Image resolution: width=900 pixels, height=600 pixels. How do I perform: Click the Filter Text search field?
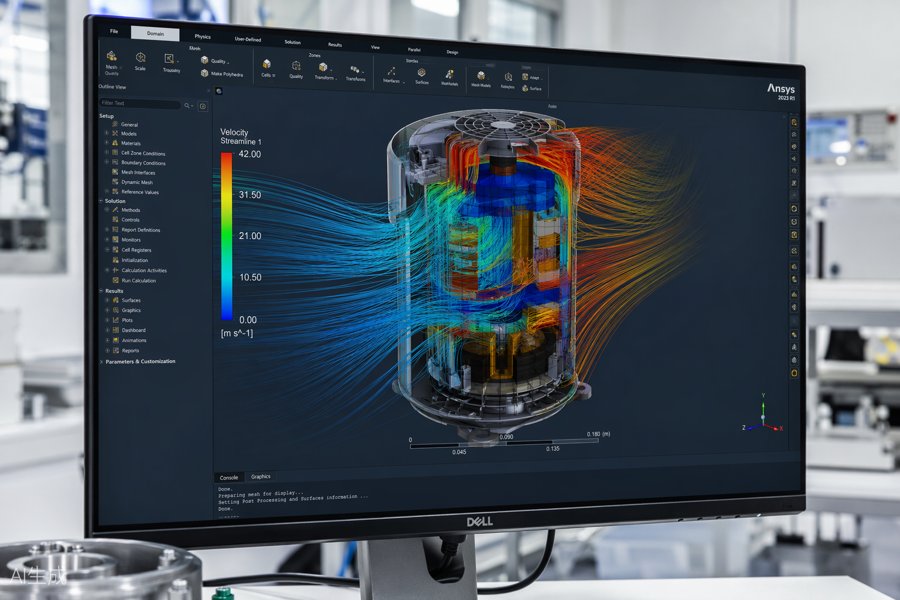pyautogui.click(x=140, y=104)
